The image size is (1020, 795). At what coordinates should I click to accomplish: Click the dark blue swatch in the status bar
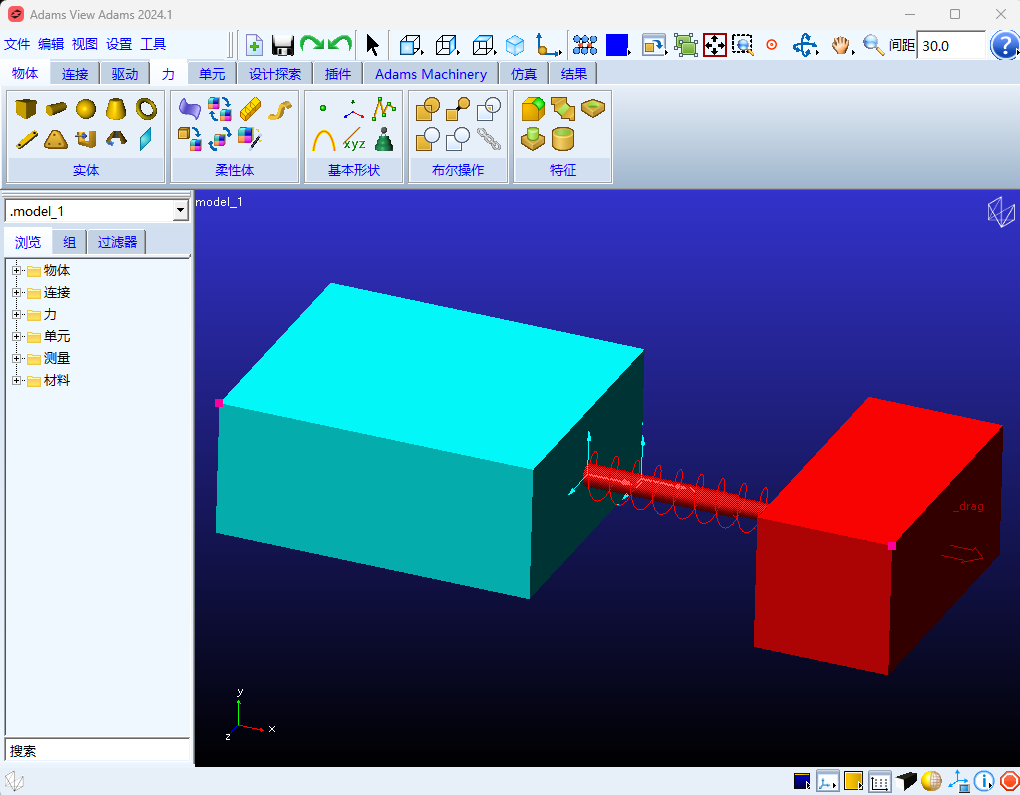click(x=801, y=781)
